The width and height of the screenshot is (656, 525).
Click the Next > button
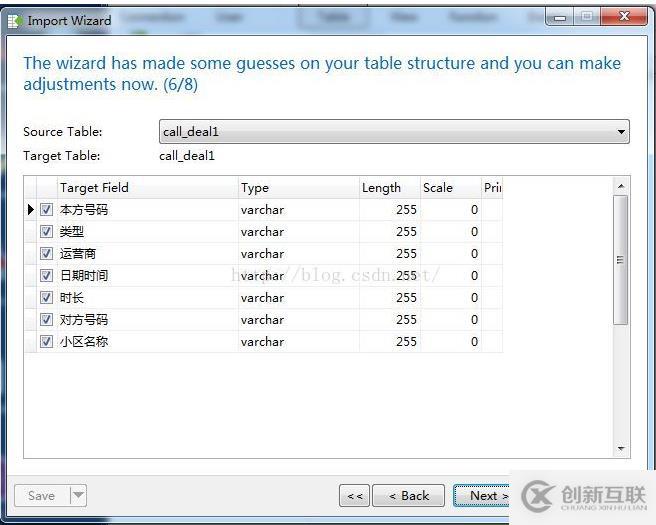pos(481,496)
